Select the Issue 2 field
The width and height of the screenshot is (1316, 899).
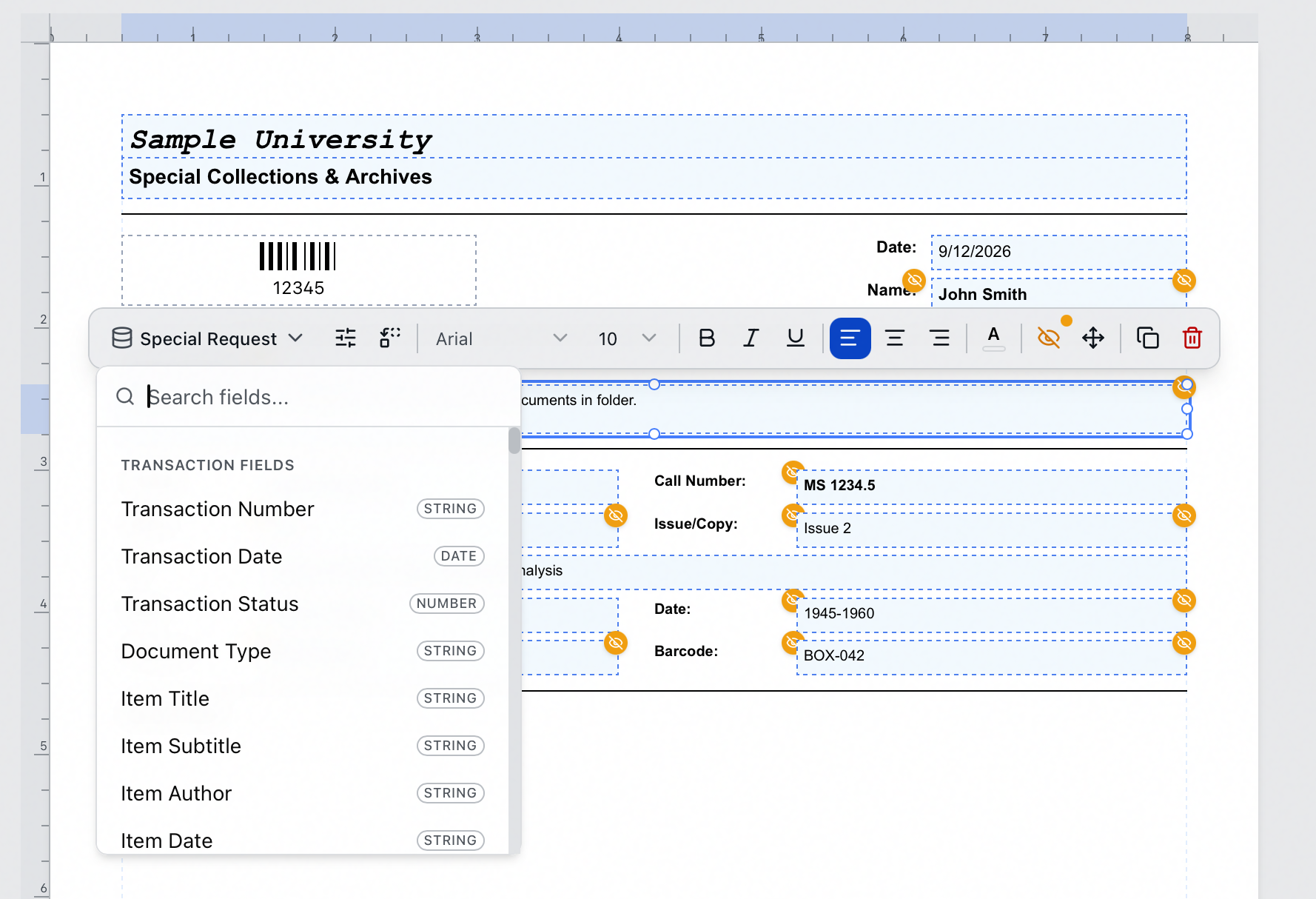991,529
